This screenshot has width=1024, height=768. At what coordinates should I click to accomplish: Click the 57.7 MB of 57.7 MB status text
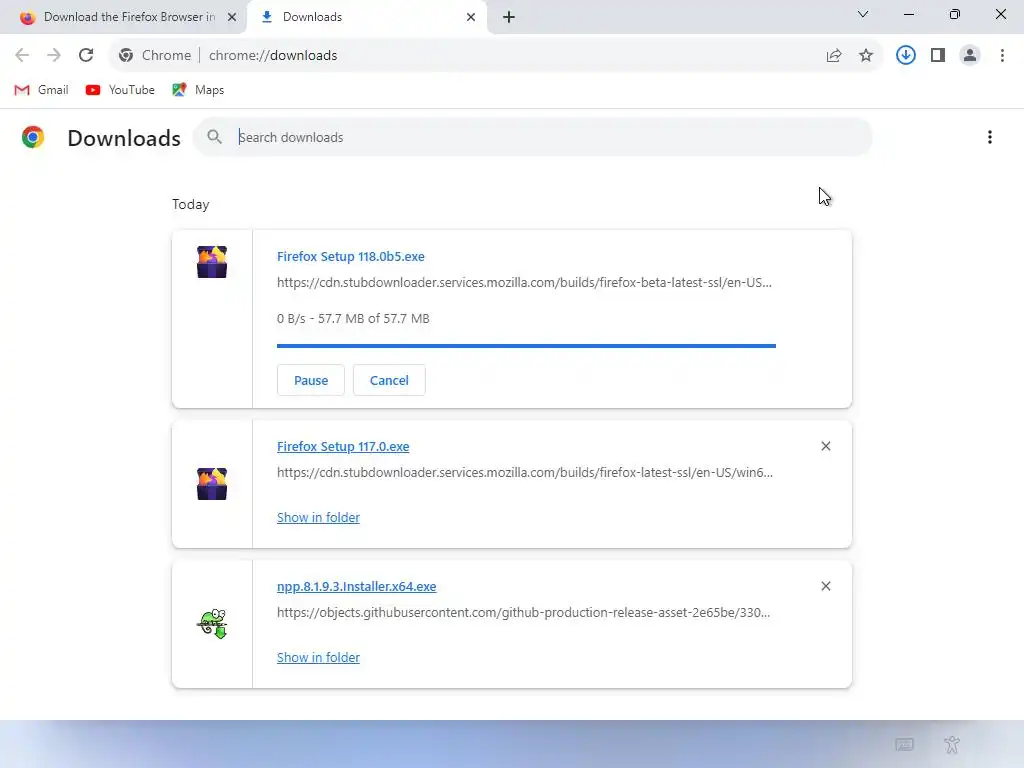pos(374,319)
